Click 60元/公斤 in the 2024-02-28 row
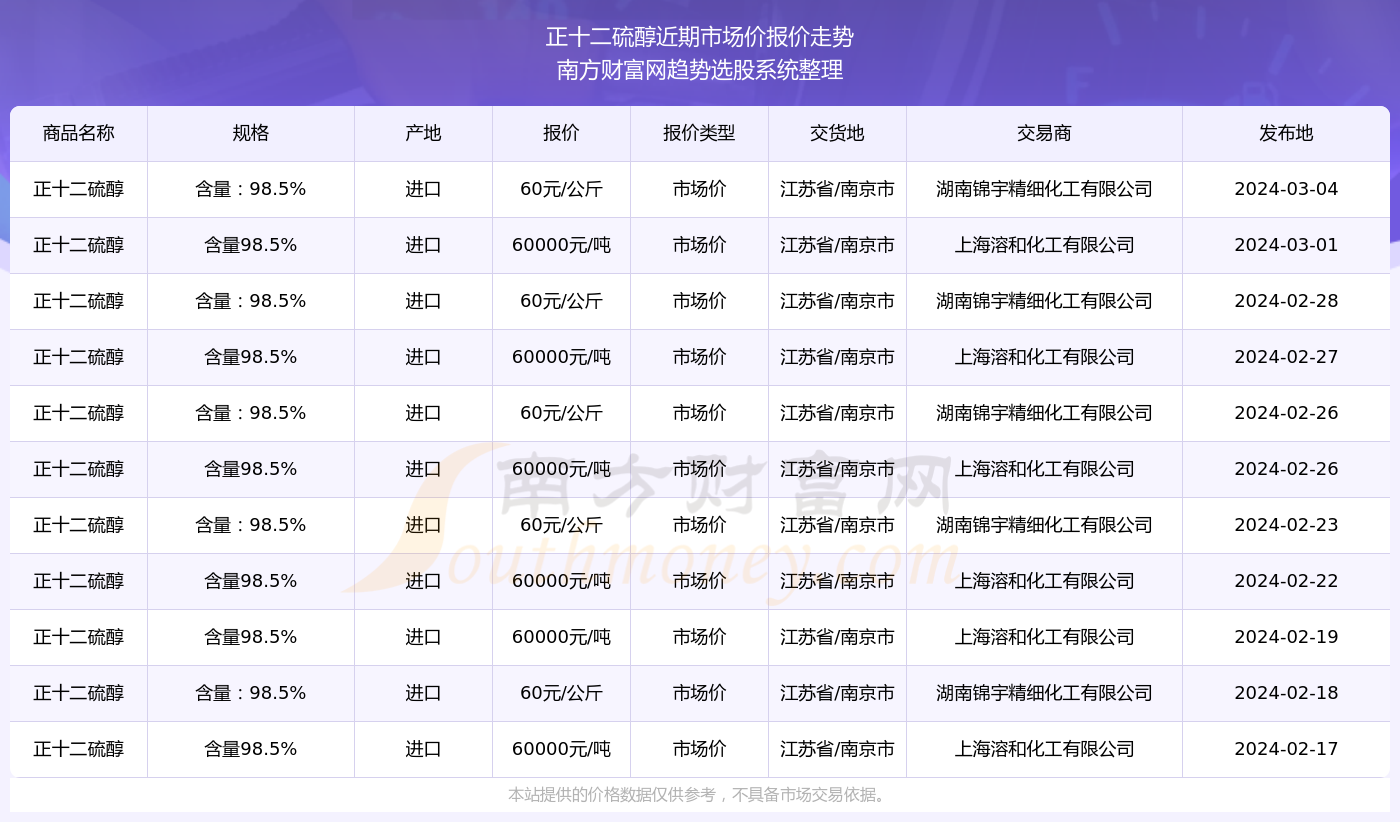 (x=561, y=301)
